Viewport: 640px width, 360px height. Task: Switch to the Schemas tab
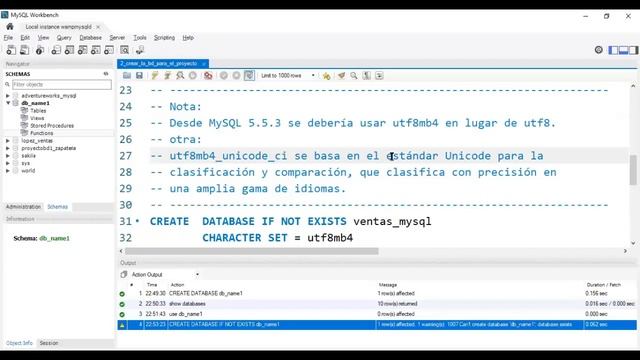[58, 207]
